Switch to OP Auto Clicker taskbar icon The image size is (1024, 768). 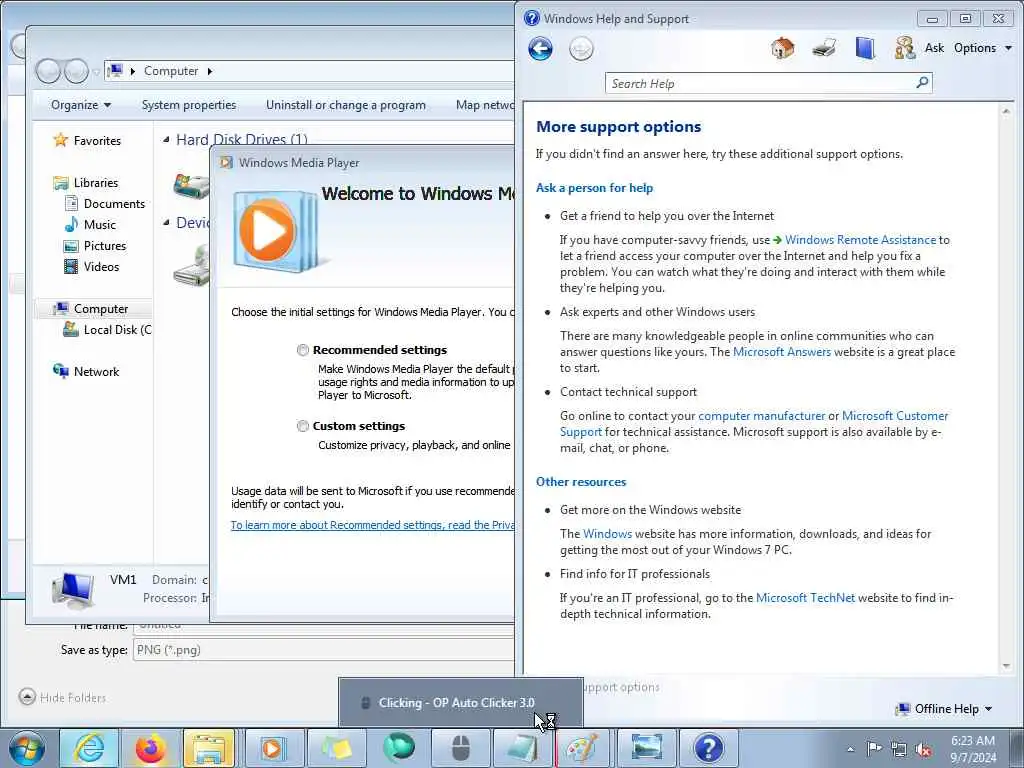(460, 748)
